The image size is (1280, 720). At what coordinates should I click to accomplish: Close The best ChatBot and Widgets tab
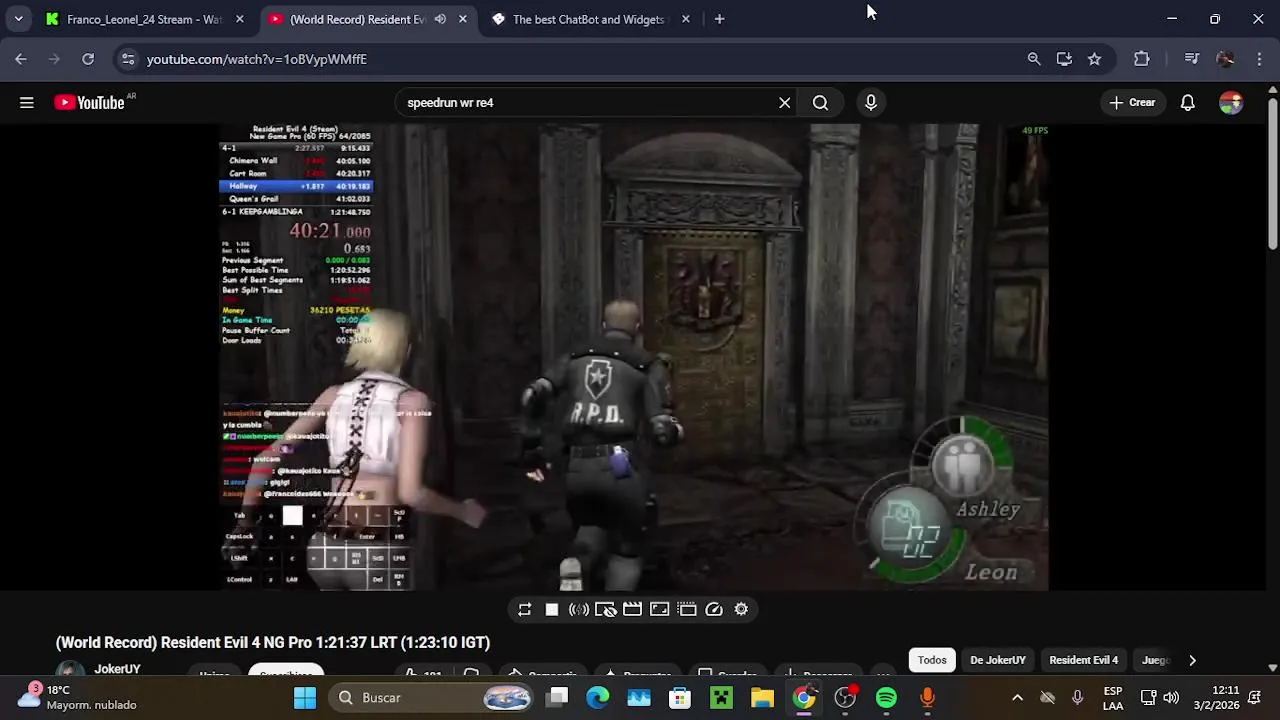685,19
